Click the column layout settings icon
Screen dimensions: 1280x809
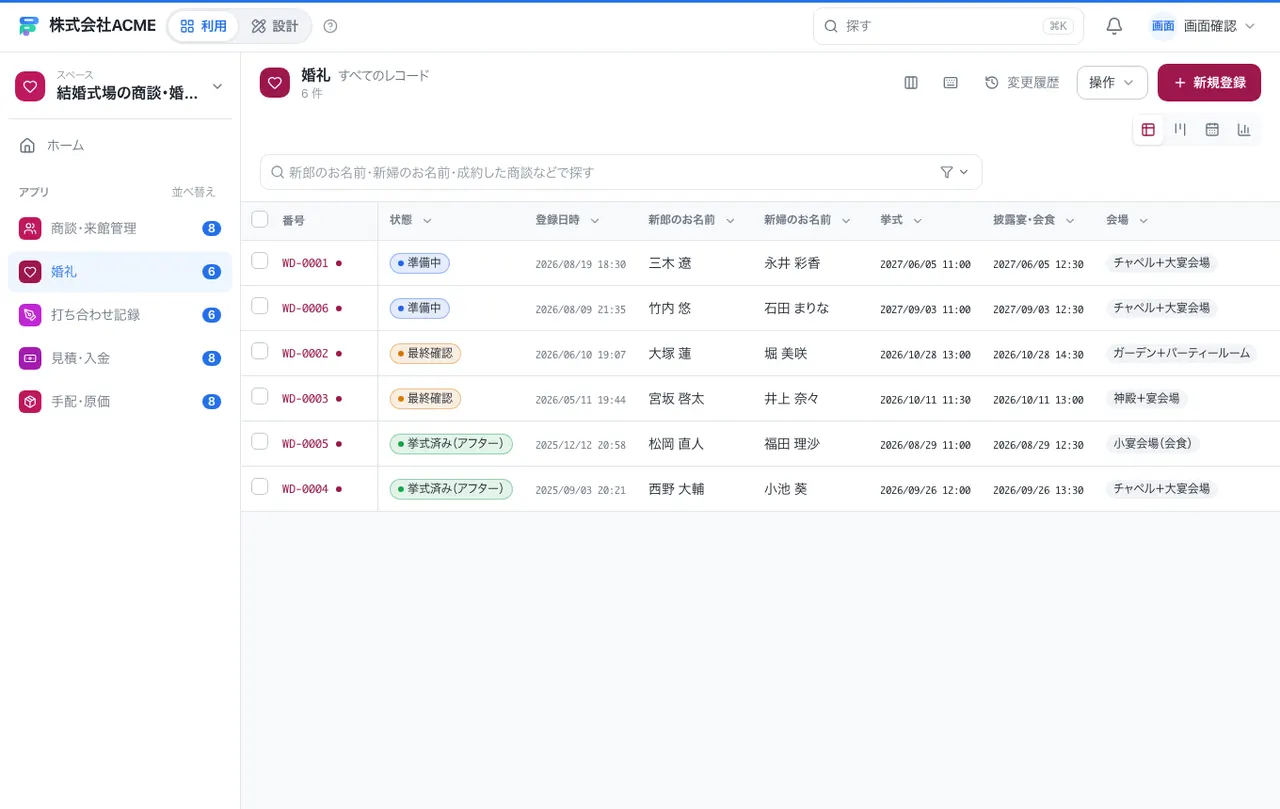[911, 83]
